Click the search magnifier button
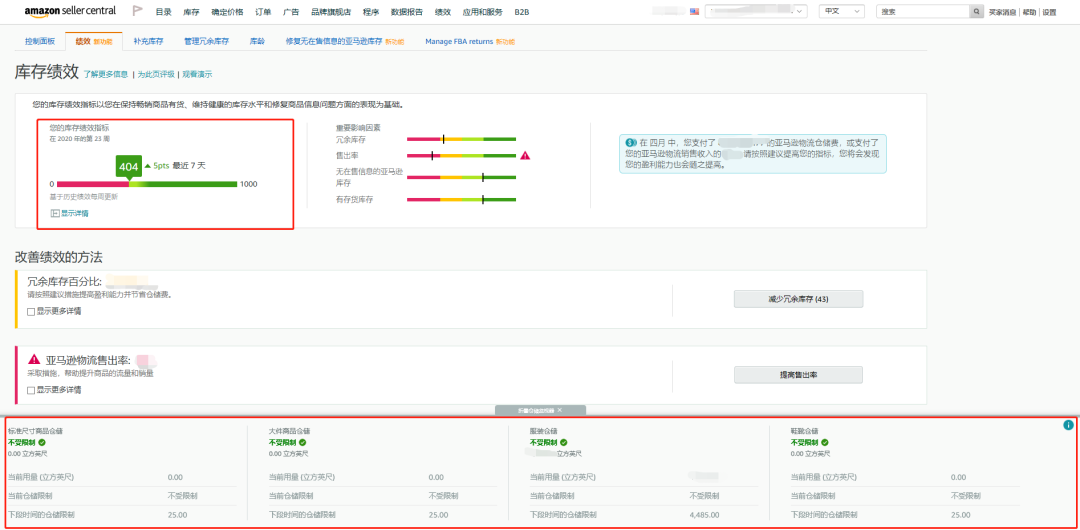This screenshot has height=530, width=1080. tap(976, 12)
